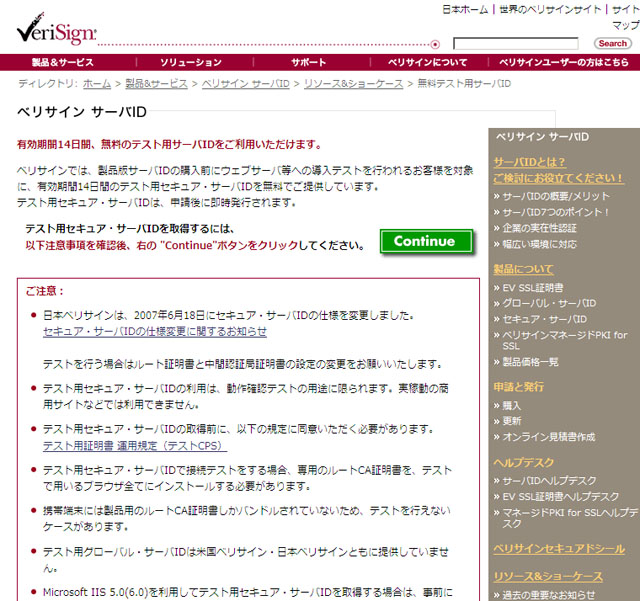Open テスト用証明書 運用規定 (テストCPS) link
This screenshot has height=601, width=640.
[x=135, y=446]
